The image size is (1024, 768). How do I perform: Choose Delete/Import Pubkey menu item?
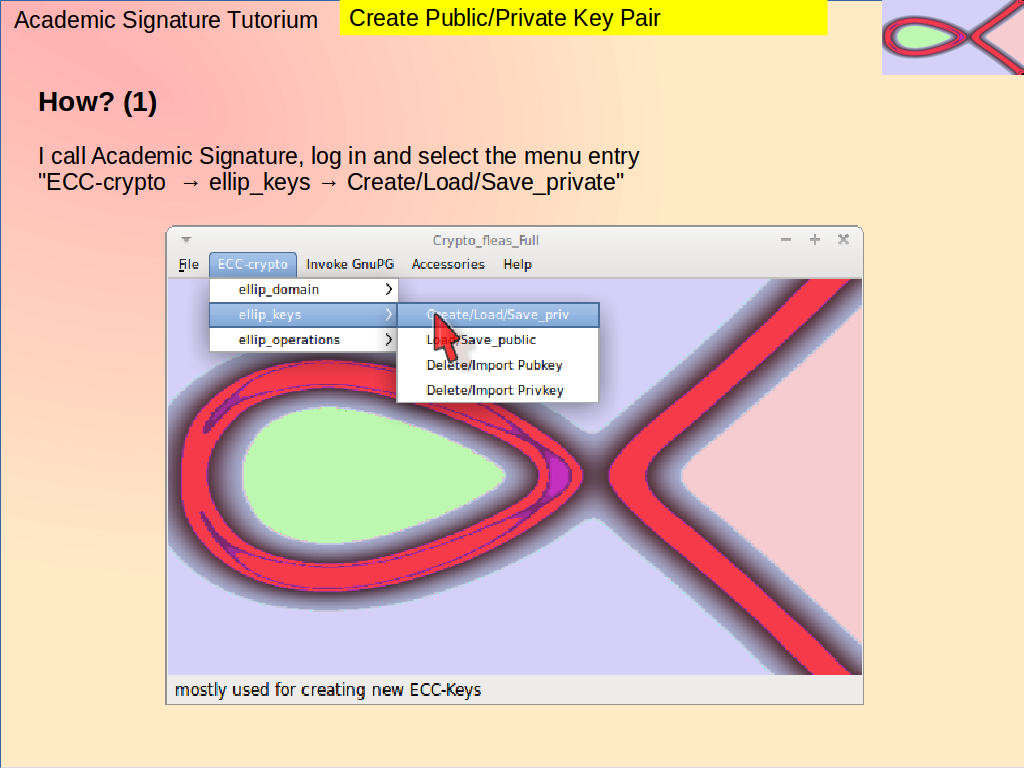(498, 365)
